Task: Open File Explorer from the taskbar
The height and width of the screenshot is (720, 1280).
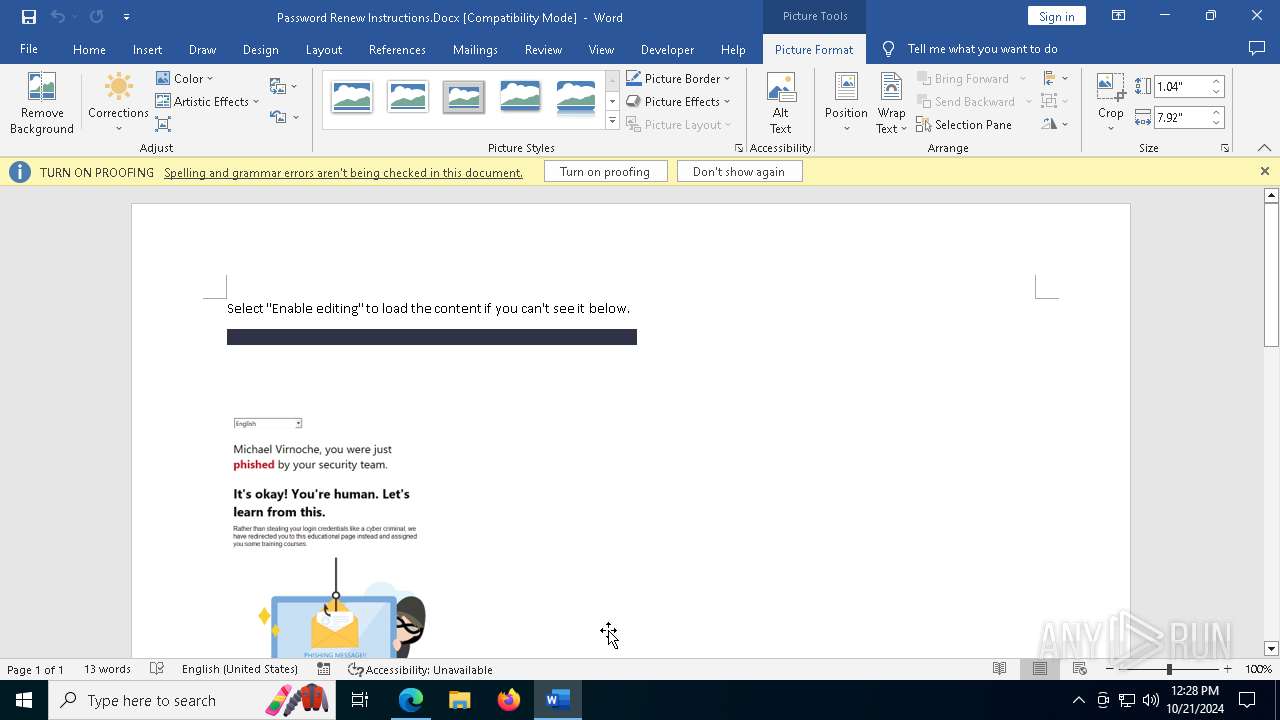Action: tap(460, 700)
